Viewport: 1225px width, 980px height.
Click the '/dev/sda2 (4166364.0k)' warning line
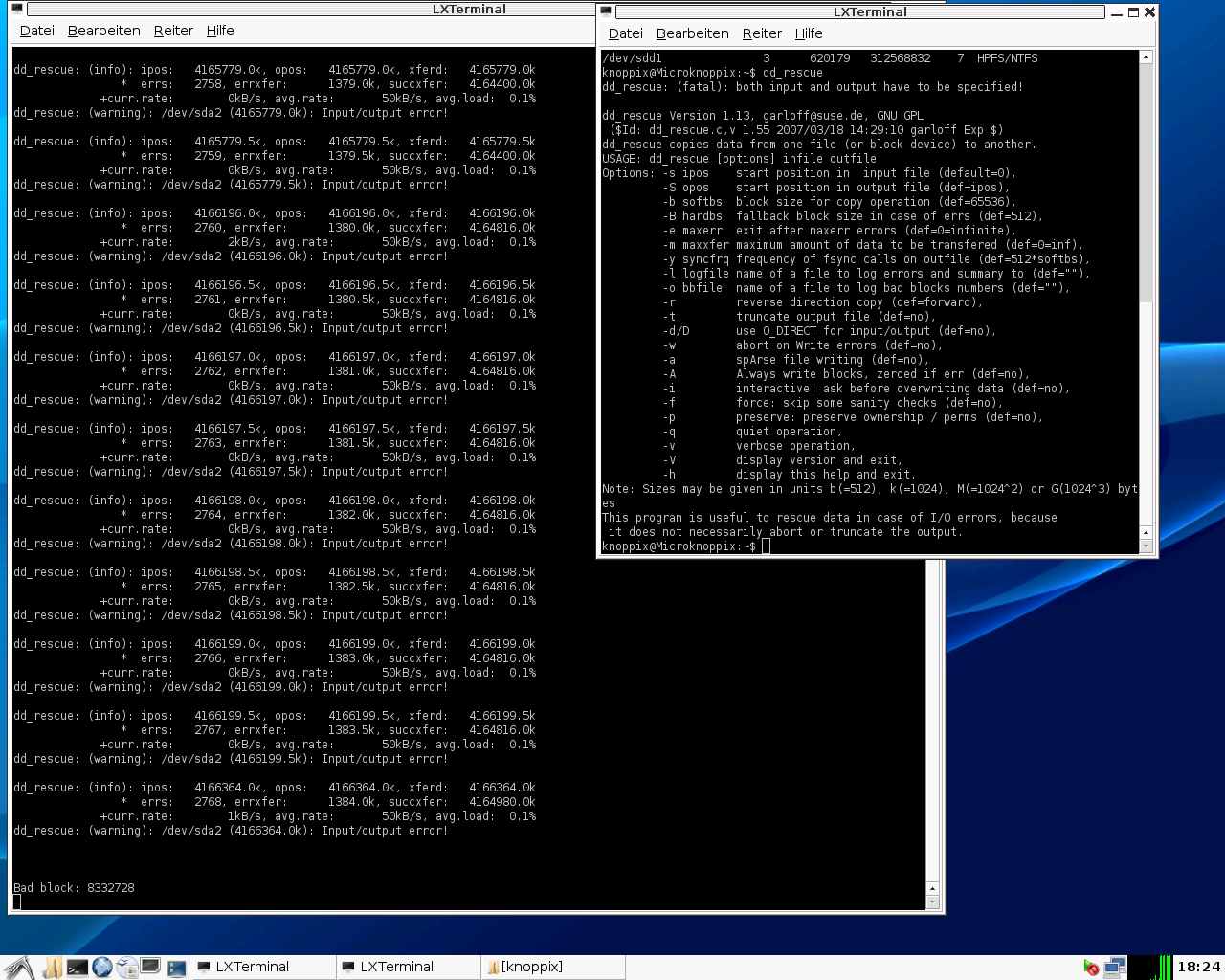tap(231, 831)
